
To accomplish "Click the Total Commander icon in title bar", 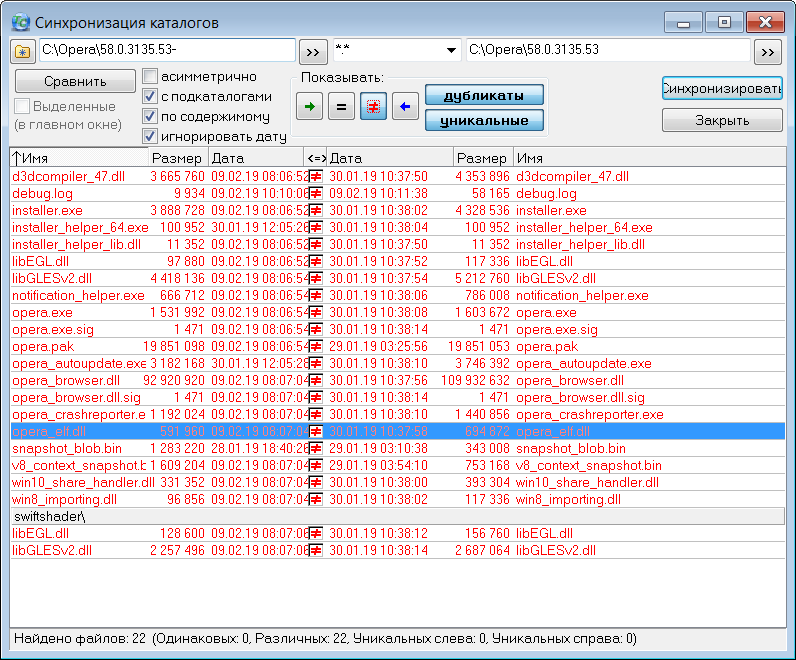I will (21, 22).
